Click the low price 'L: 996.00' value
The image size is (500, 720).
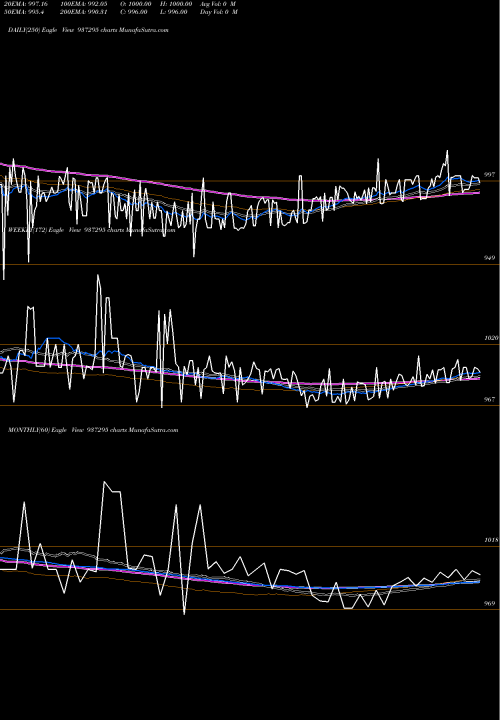click(x=174, y=12)
